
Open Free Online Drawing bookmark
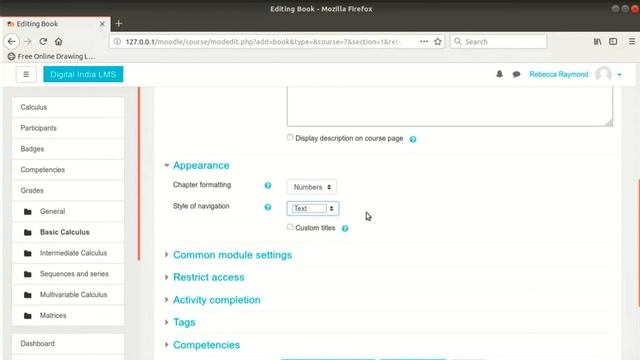pos(51,56)
